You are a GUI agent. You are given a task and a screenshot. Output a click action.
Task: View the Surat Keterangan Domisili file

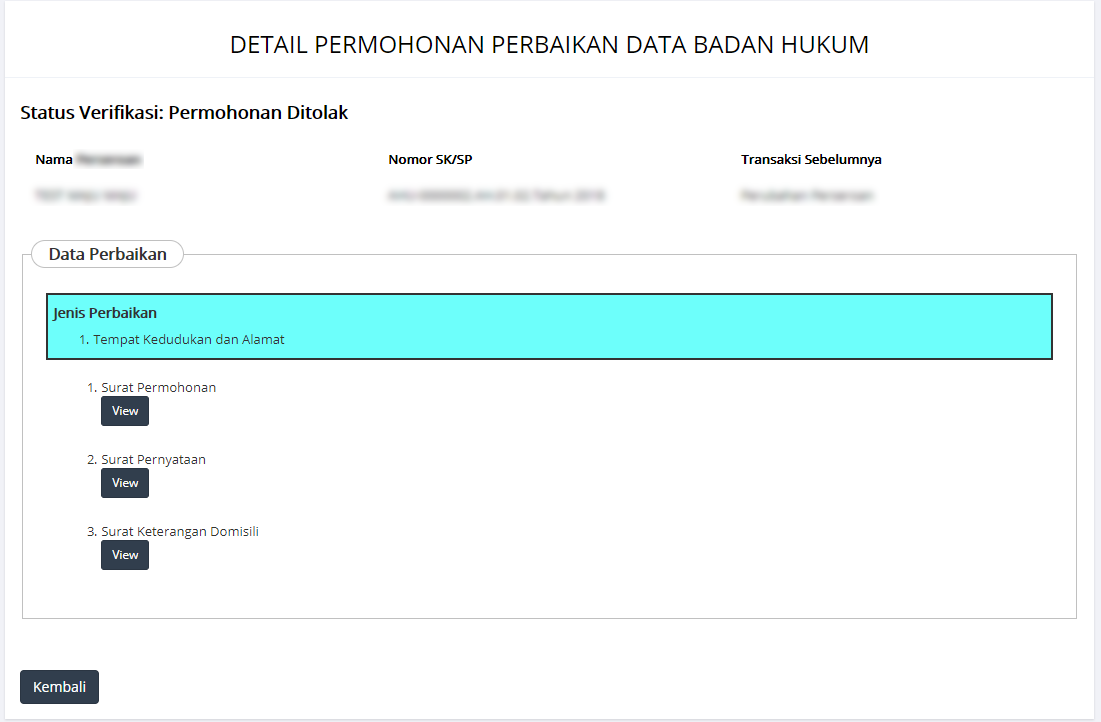(125, 555)
